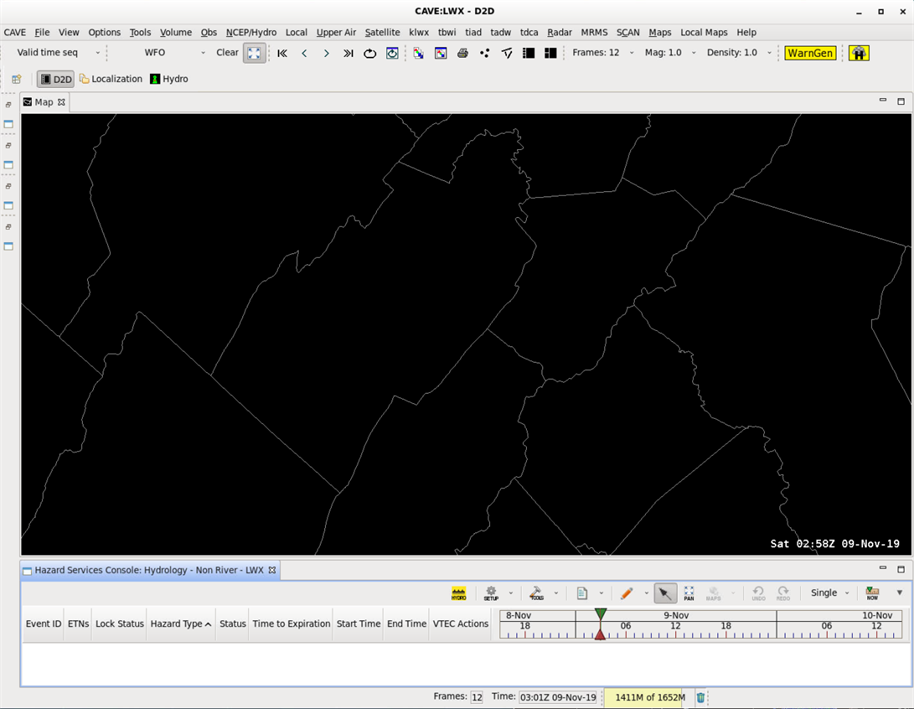Step back one frame
The height and width of the screenshot is (709, 914).
pos(304,53)
